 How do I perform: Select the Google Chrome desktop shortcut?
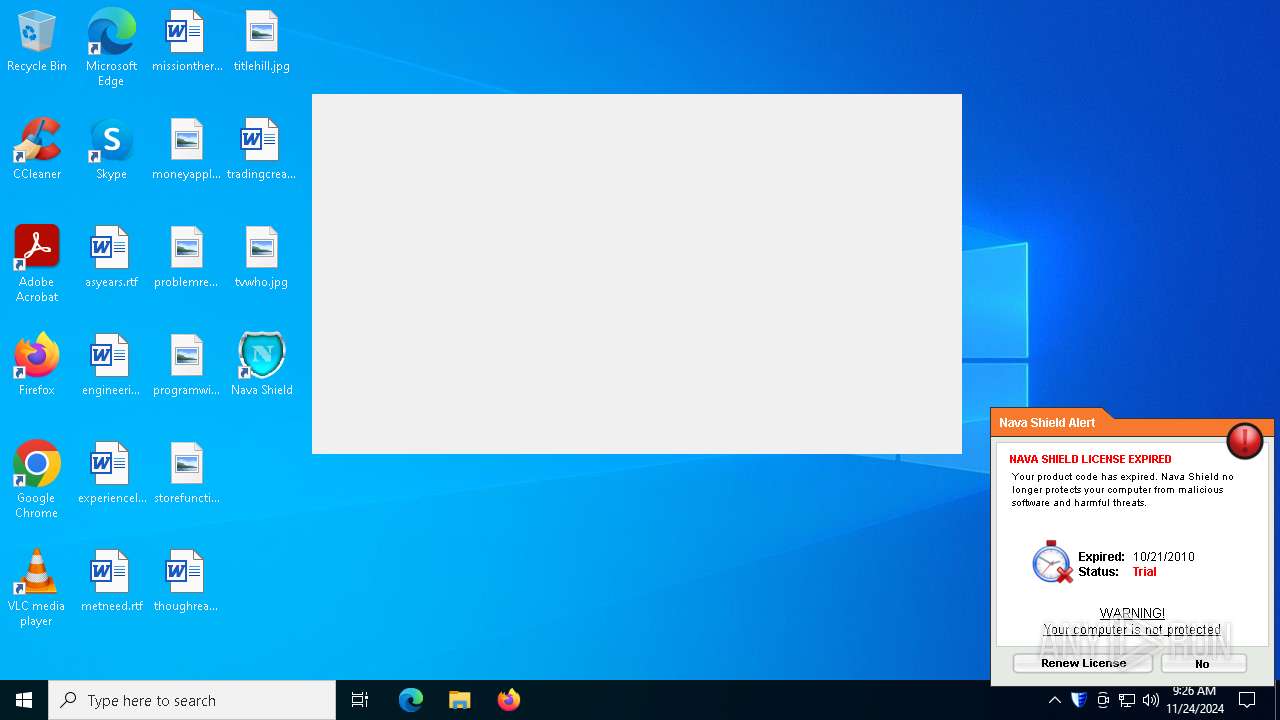point(37,480)
